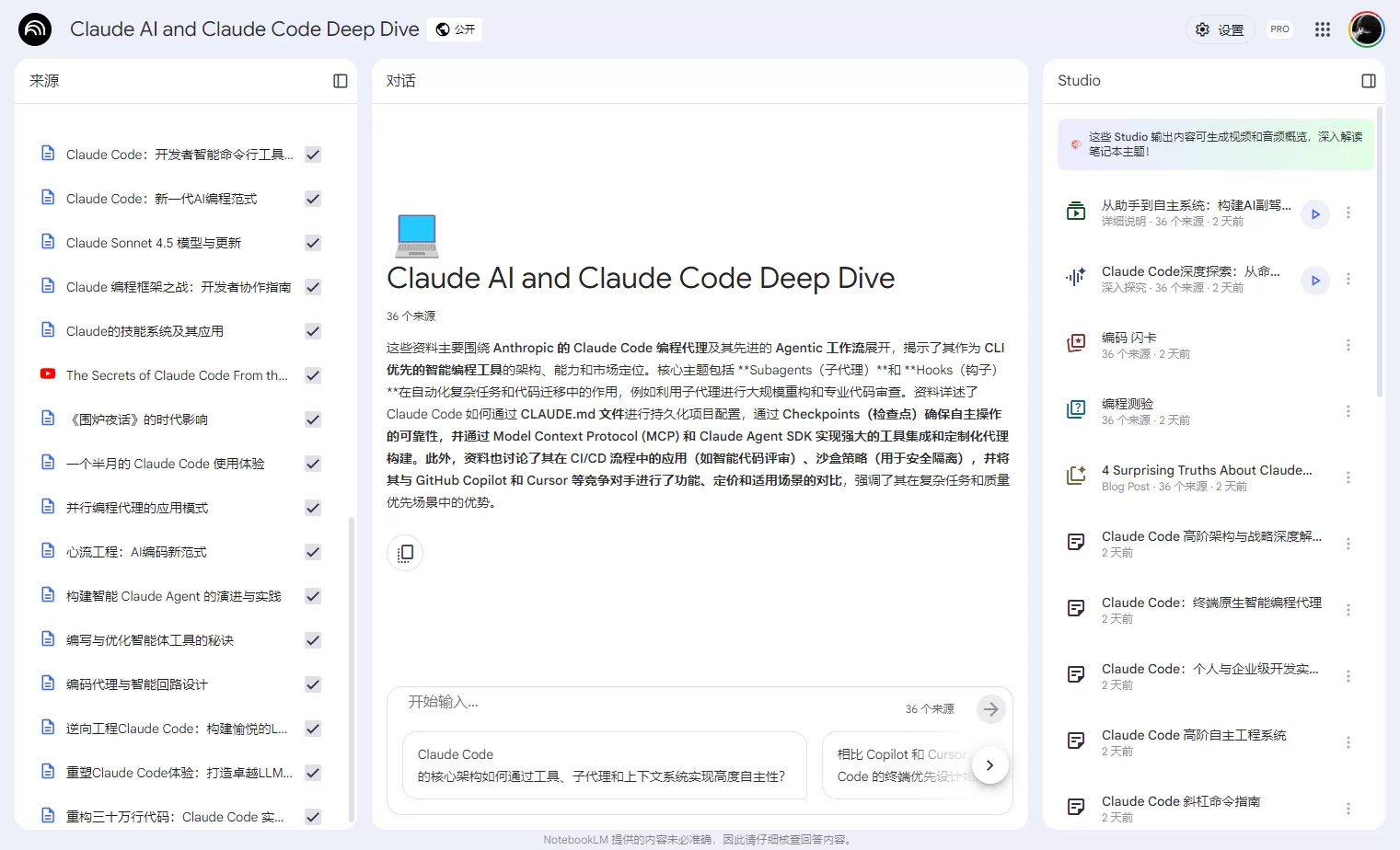Copy the notebook summary
Viewport: 1400px width, 850px height.
tap(405, 553)
